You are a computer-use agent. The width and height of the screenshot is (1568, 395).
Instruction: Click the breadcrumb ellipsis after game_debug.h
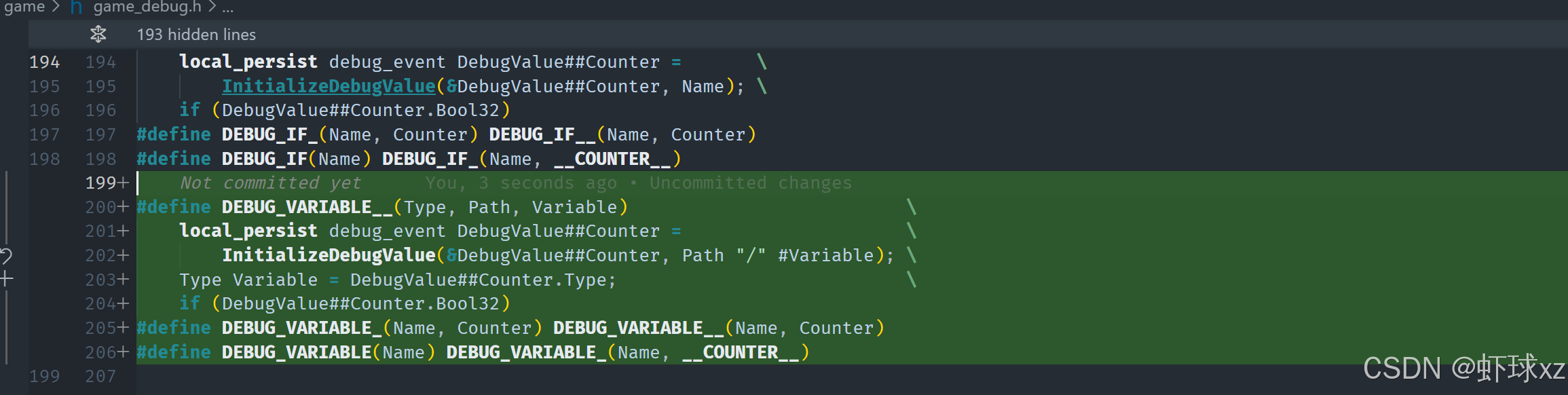tap(227, 7)
